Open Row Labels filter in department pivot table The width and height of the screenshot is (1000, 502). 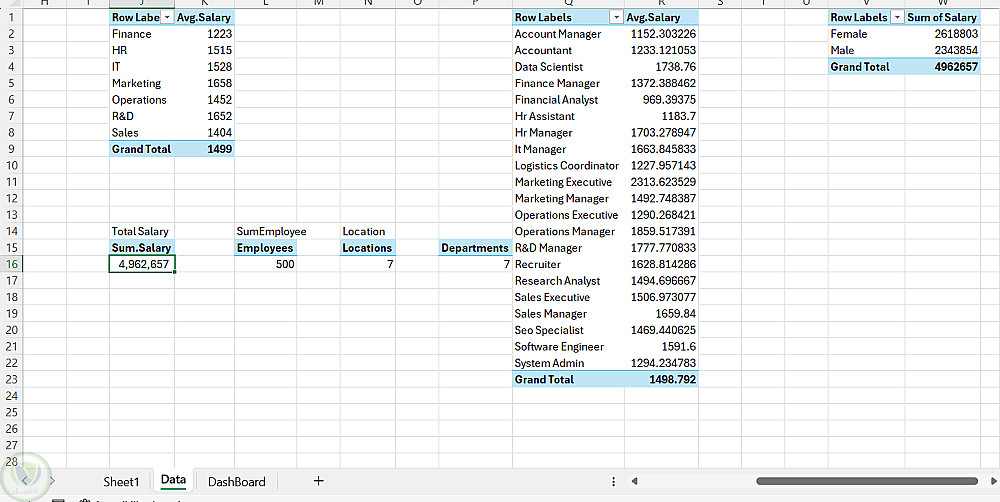coord(167,18)
